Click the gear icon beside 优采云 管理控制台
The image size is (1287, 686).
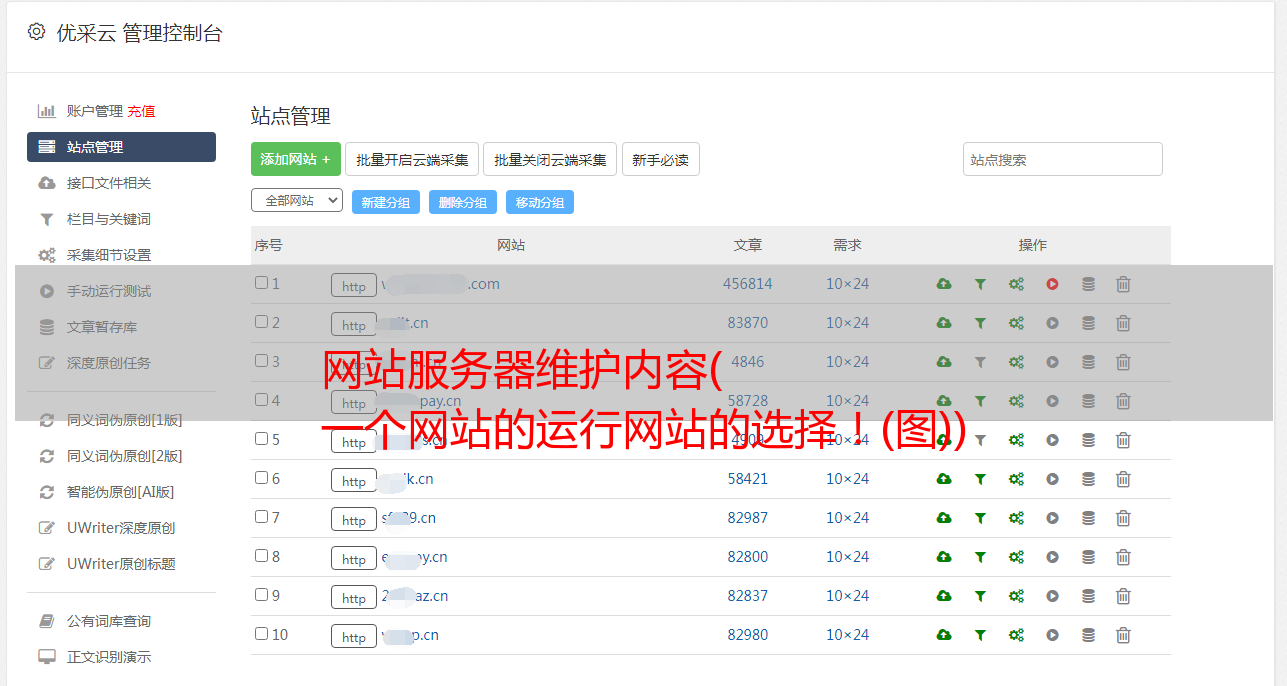[37, 32]
